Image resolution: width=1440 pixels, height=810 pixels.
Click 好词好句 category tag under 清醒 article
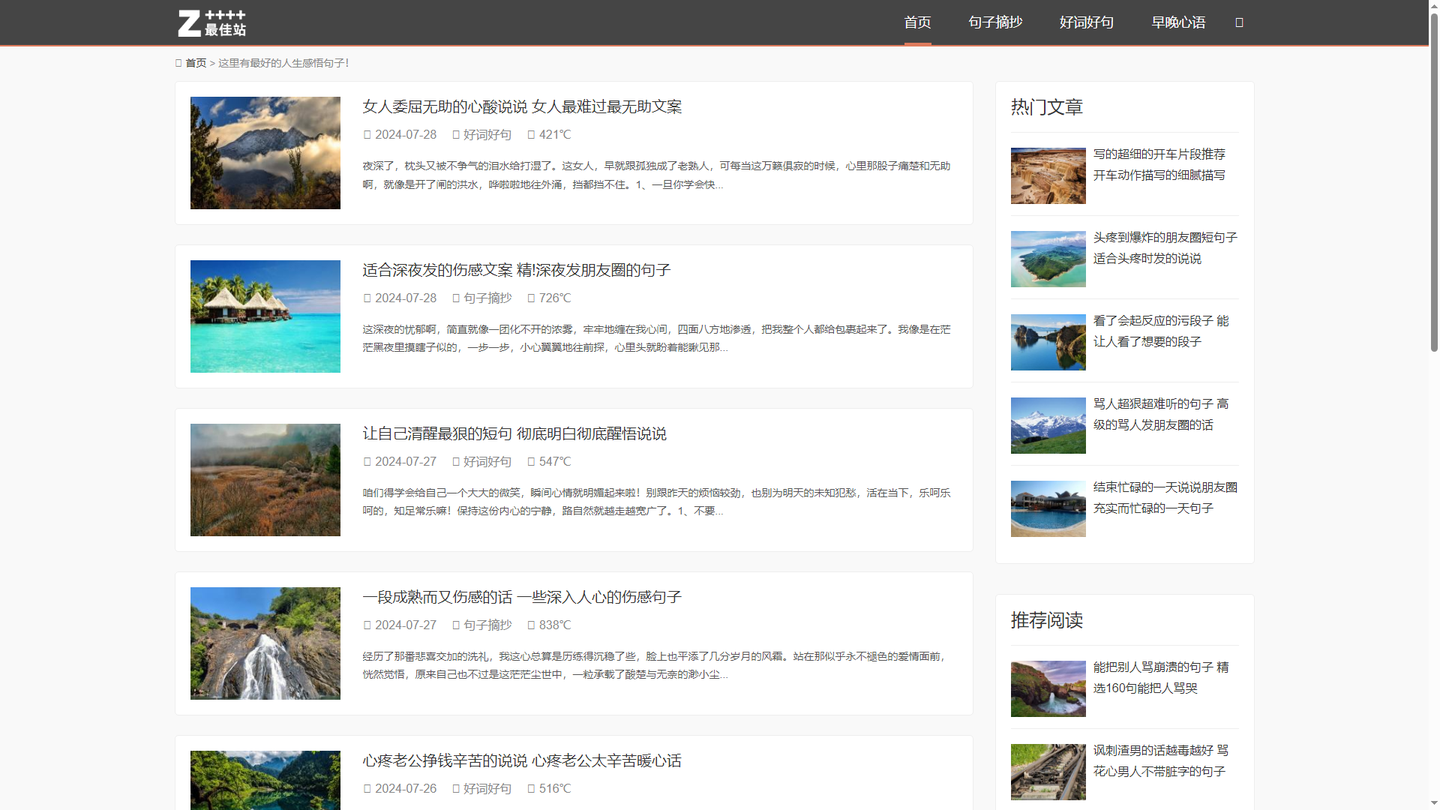point(487,462)
